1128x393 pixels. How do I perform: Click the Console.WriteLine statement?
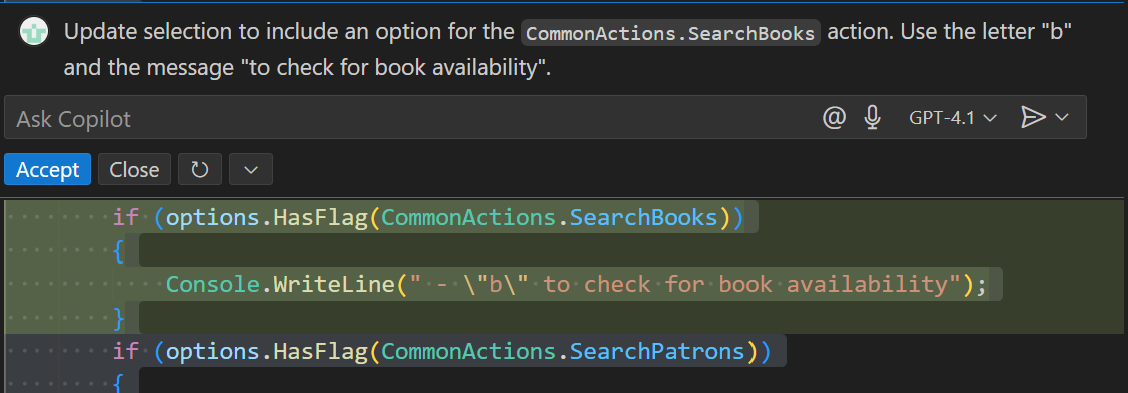(576, 284)
